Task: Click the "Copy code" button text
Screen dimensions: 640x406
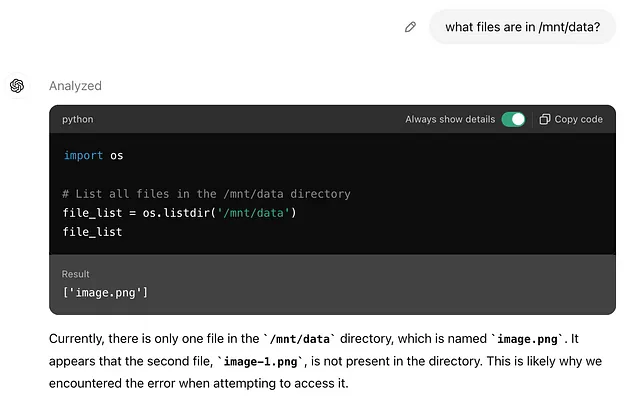Action: 578,119
